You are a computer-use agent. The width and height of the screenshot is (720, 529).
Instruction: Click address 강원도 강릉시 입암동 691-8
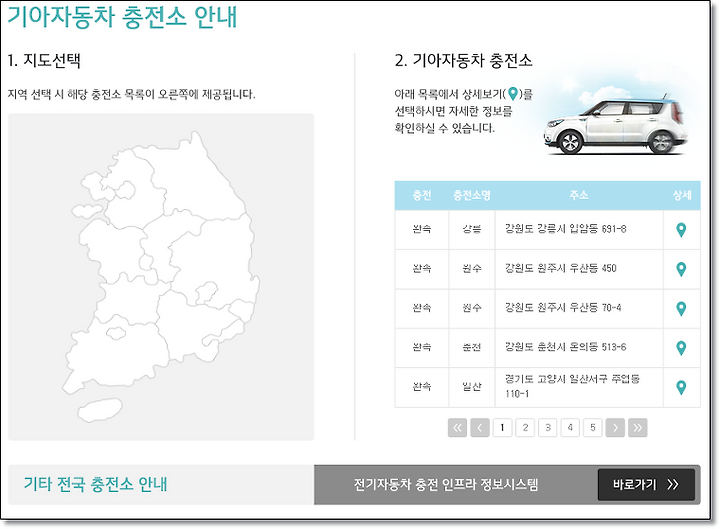point(566,229)
